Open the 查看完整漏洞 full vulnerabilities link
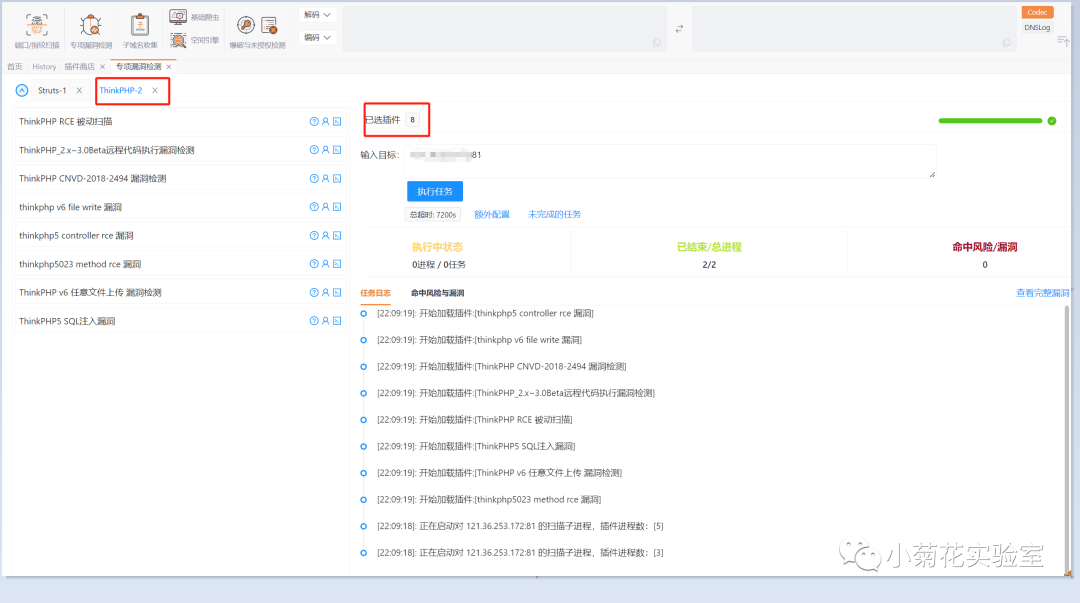 pos(1043,293)
